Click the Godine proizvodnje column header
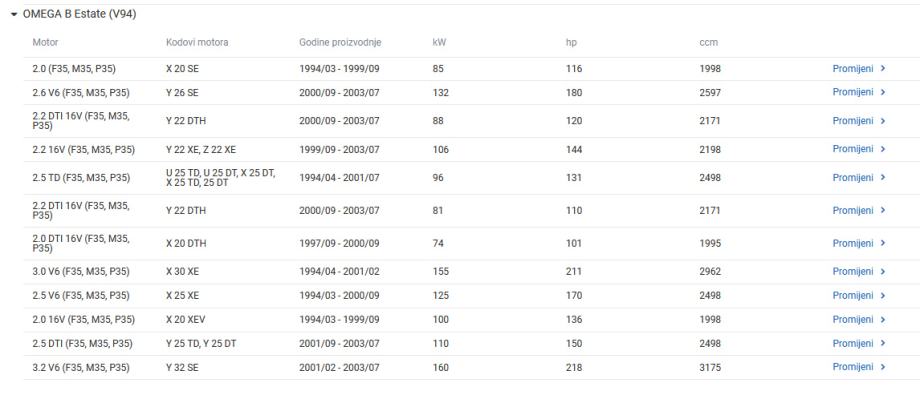Screen dimensions: 920x407 (x=340, y=43)
